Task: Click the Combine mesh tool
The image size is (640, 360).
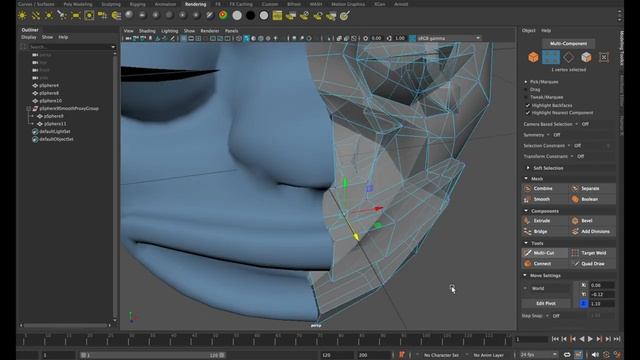Action: tap(544, 189)
